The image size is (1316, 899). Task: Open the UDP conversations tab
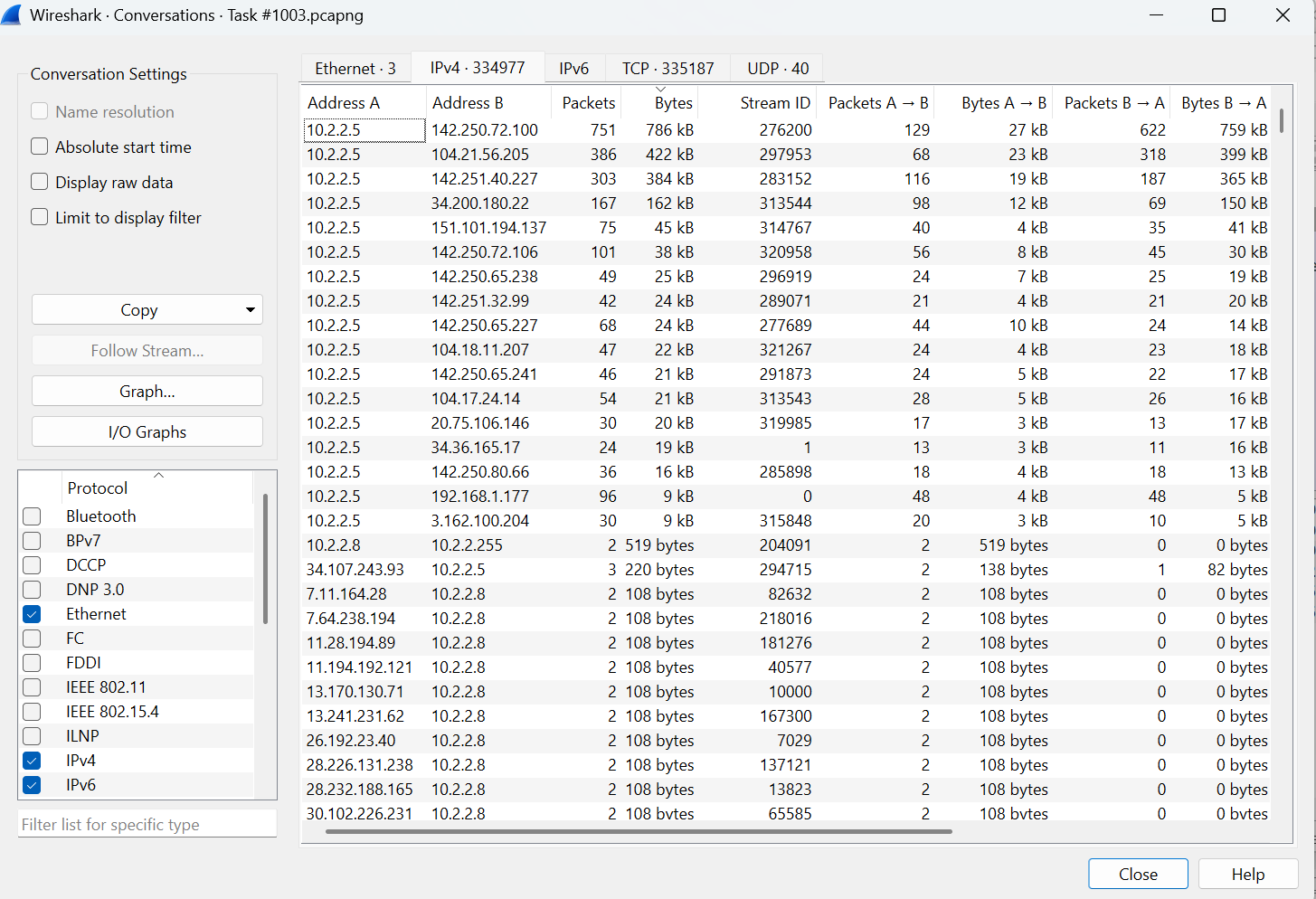point(776,67)
